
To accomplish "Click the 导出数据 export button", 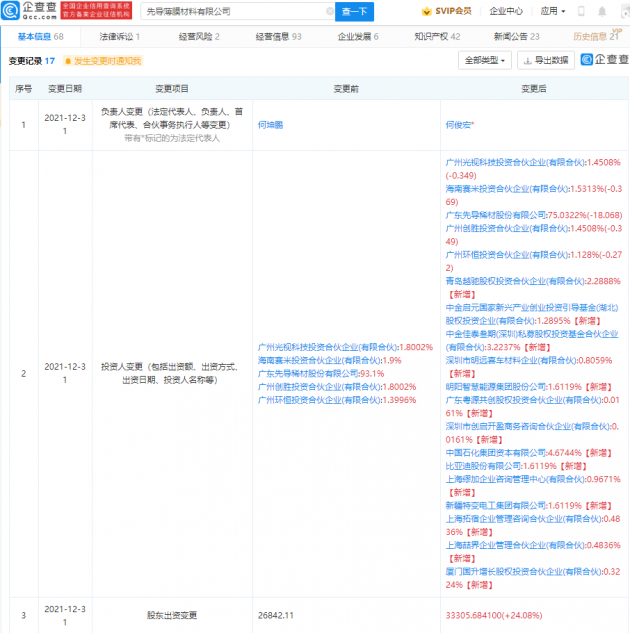I will click(546, 61).
